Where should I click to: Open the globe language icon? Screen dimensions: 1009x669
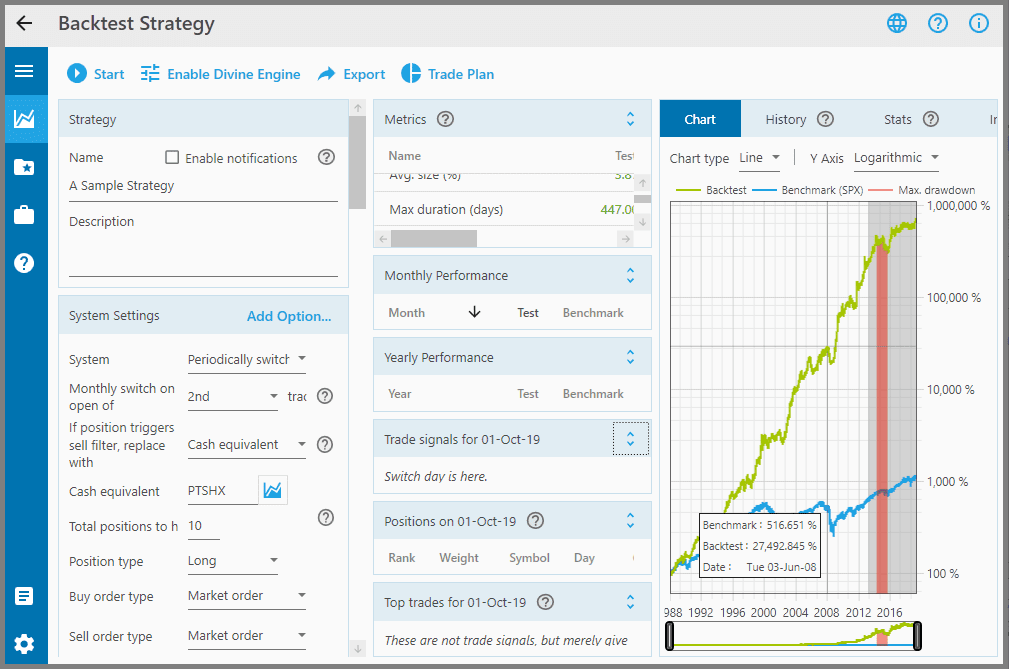point(897,24)
